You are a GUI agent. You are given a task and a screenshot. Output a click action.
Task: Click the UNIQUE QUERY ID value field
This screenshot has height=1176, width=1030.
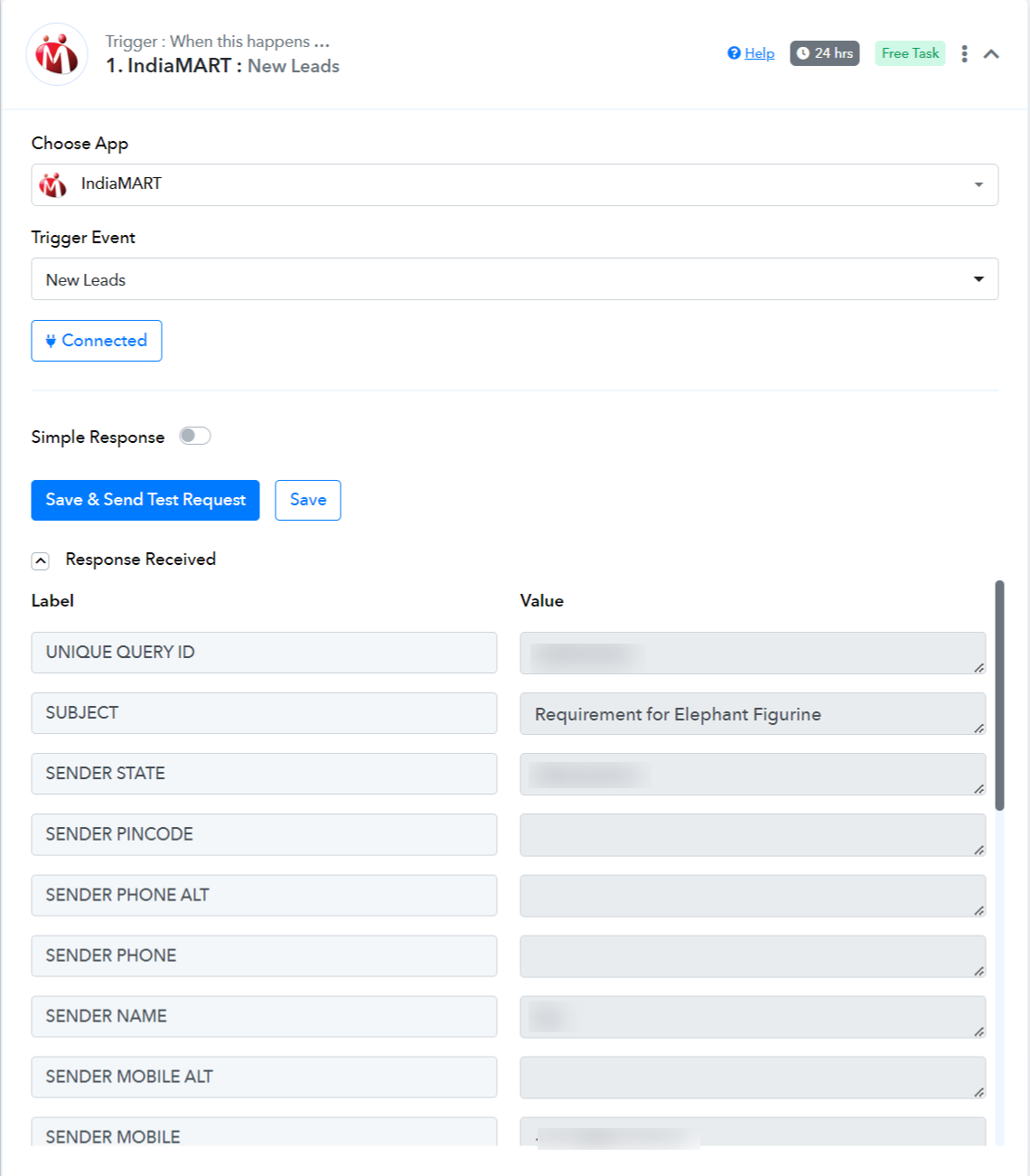click(x=753, y=653)
